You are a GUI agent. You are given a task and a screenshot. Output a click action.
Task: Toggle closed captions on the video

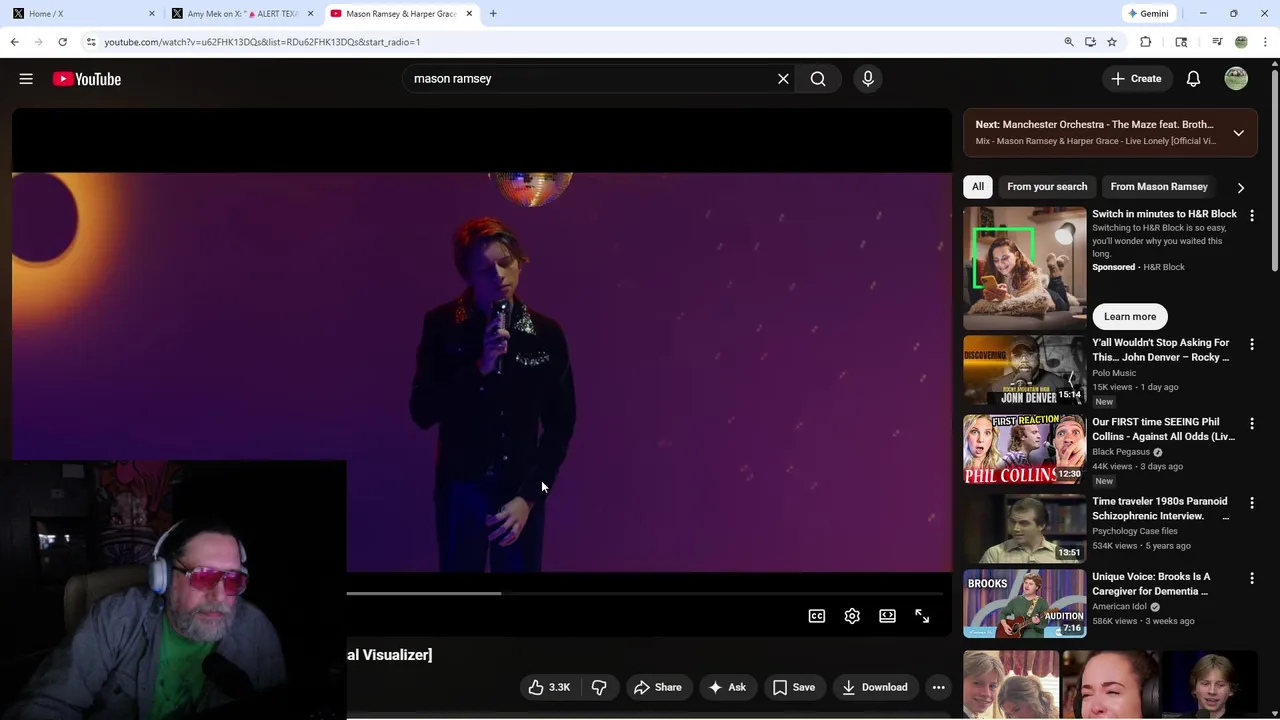817,616
